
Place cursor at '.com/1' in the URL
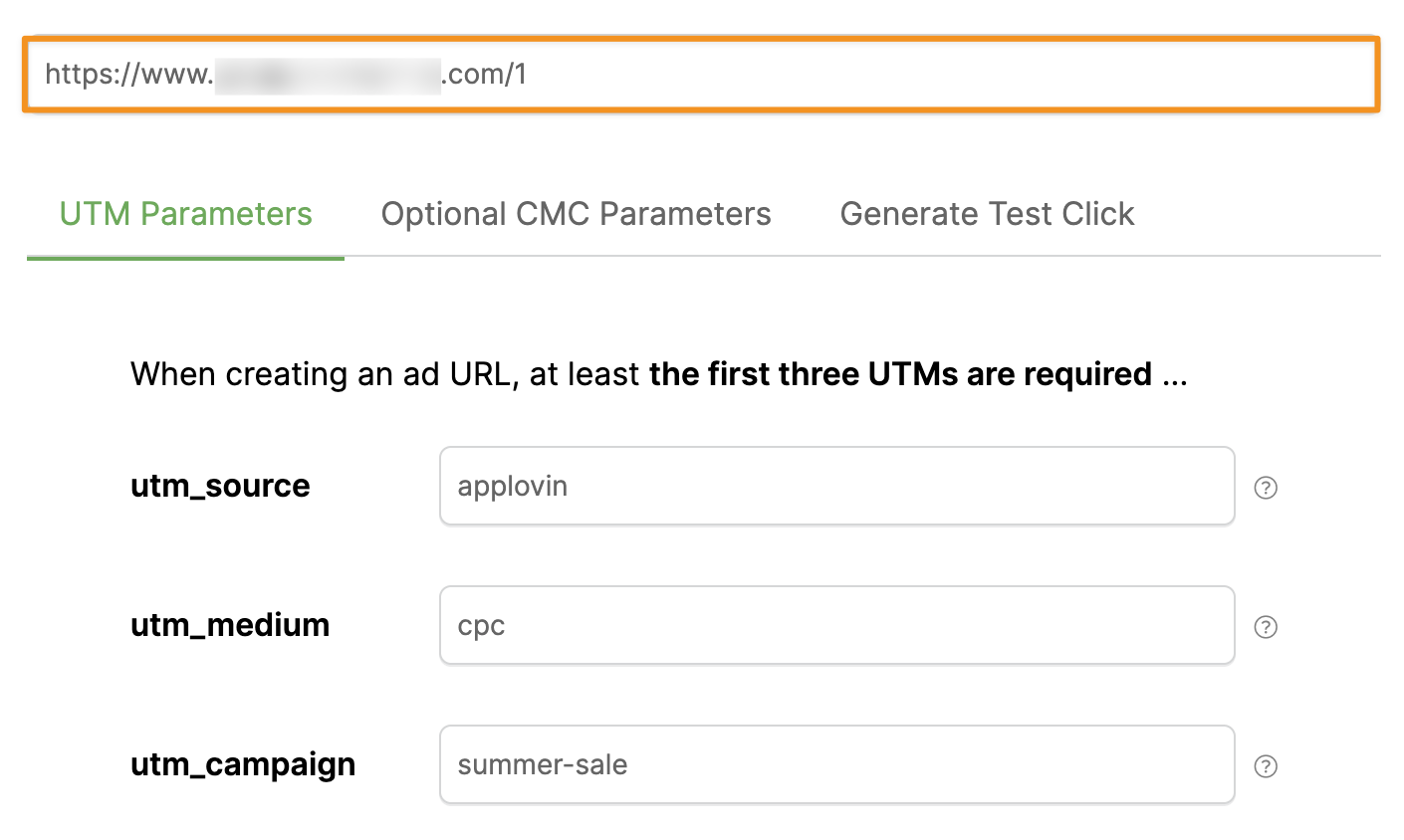tap(485, 75)
